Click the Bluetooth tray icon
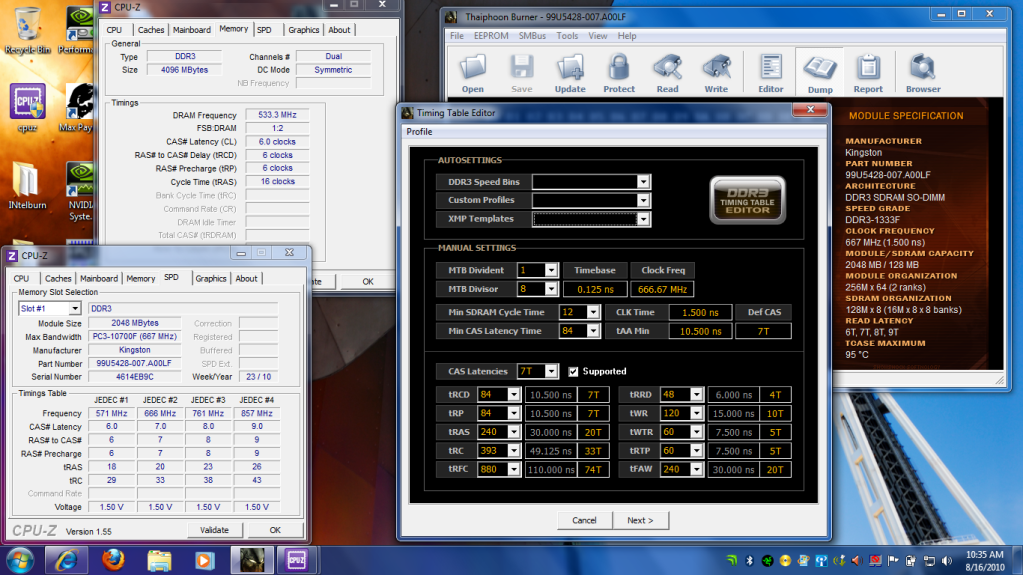 click(x=750, y=561)
